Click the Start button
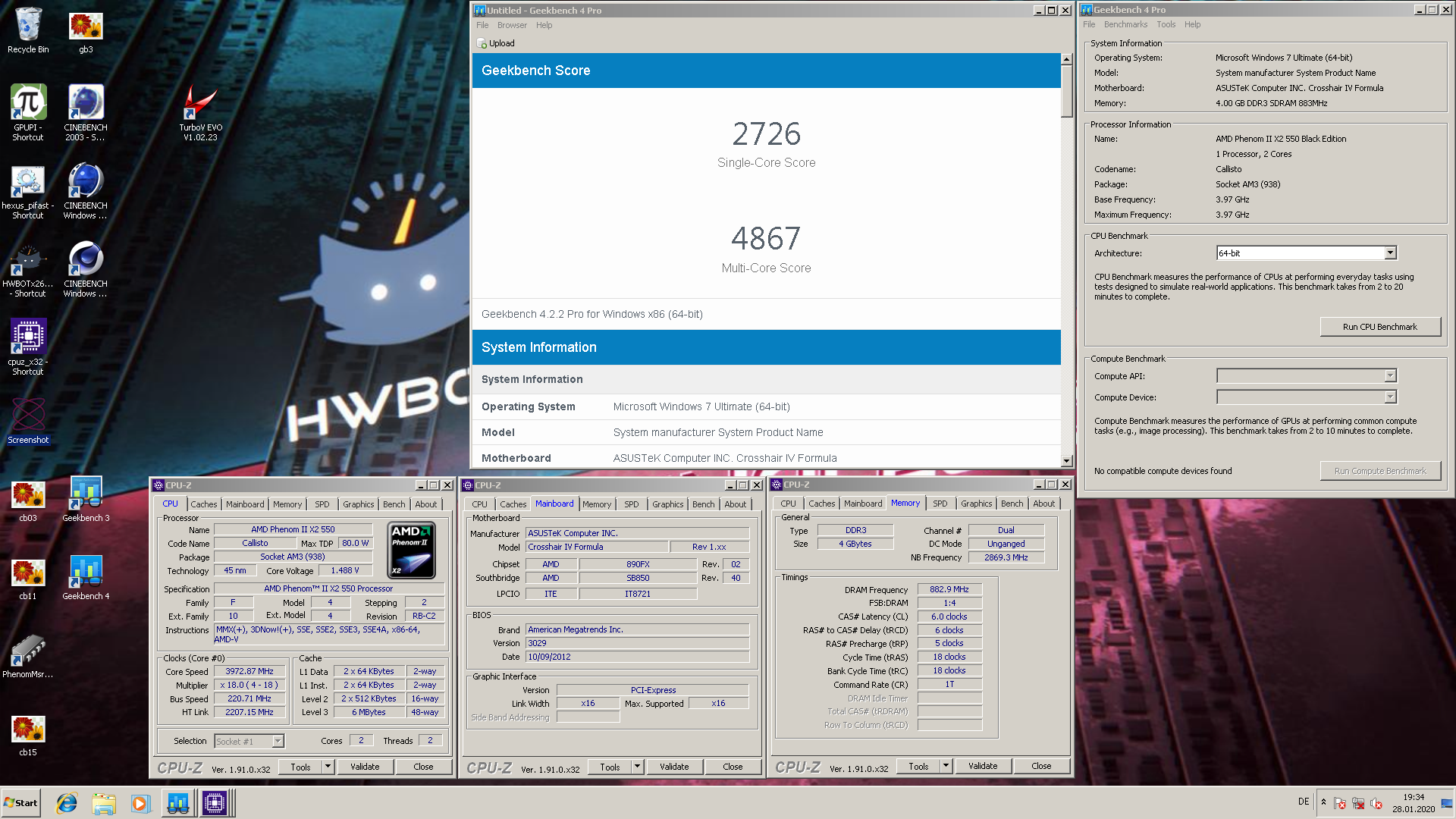The width and height of the screenshot is (1456, 819). click(x=21, y=803)
